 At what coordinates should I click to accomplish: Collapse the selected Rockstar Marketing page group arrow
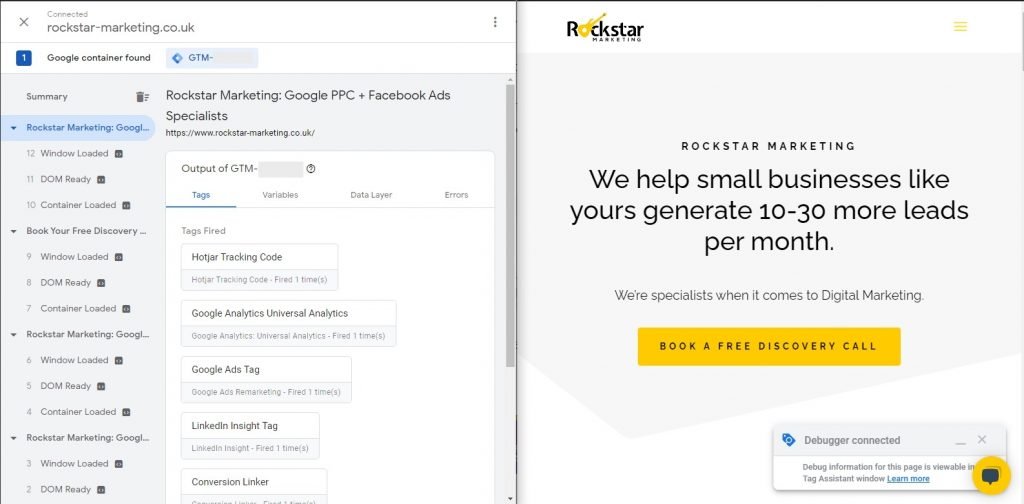14,128
